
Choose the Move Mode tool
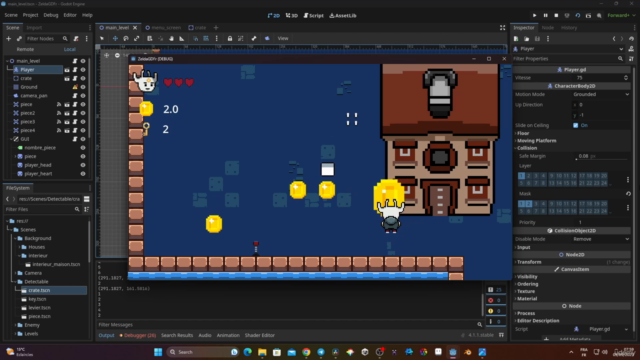click(x=115, y=38)
